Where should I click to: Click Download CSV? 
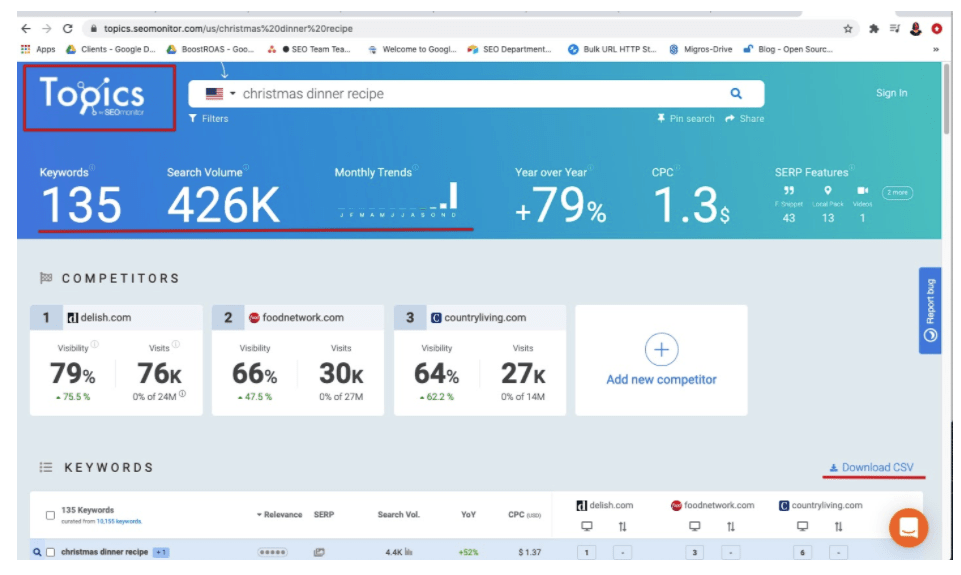(x=872, y=468)
